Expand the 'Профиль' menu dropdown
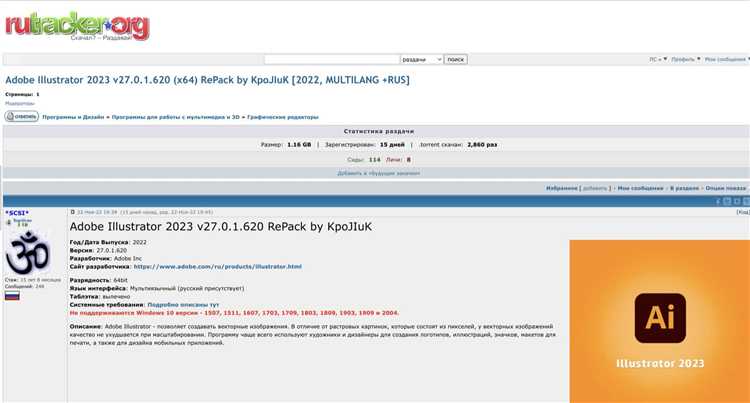 click(x=685, y=59)
